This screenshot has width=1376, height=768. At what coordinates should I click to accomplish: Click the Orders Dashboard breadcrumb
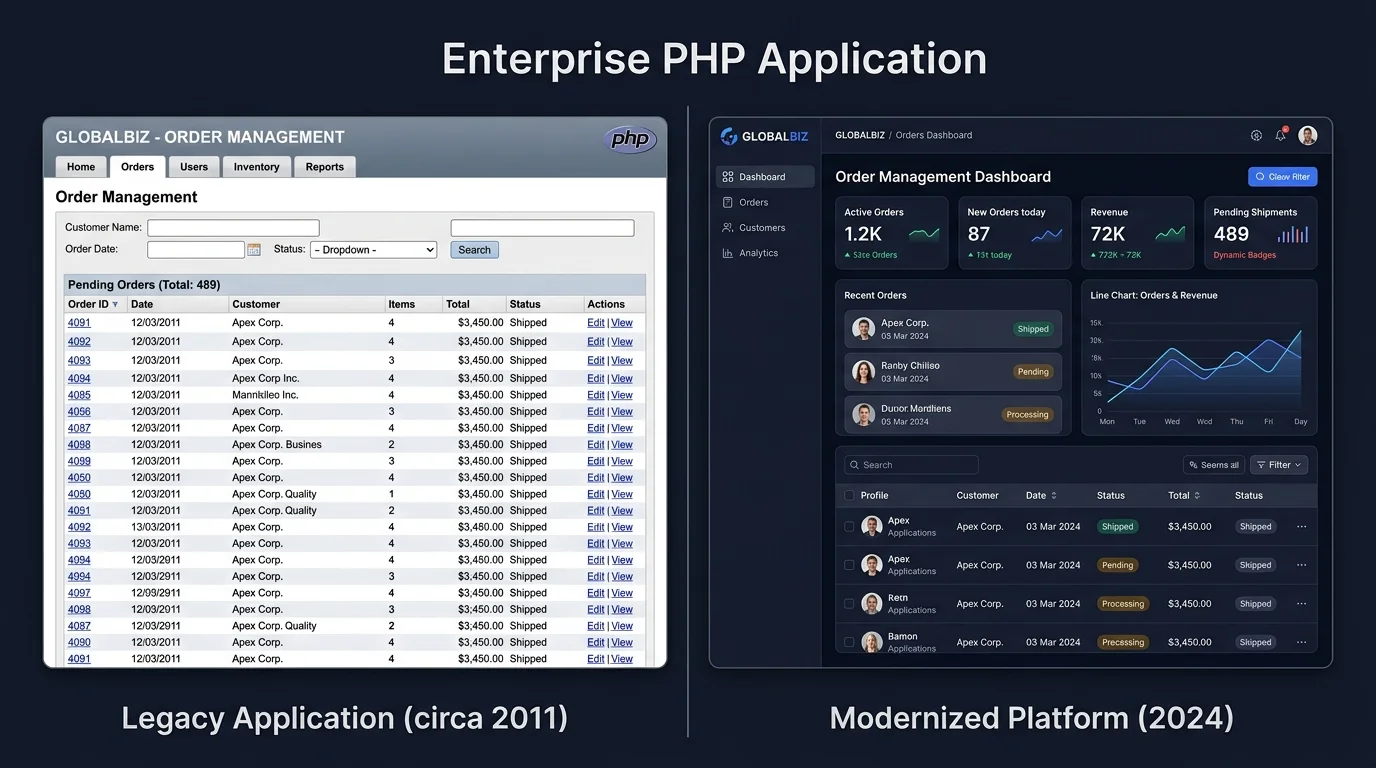point(934,135)
